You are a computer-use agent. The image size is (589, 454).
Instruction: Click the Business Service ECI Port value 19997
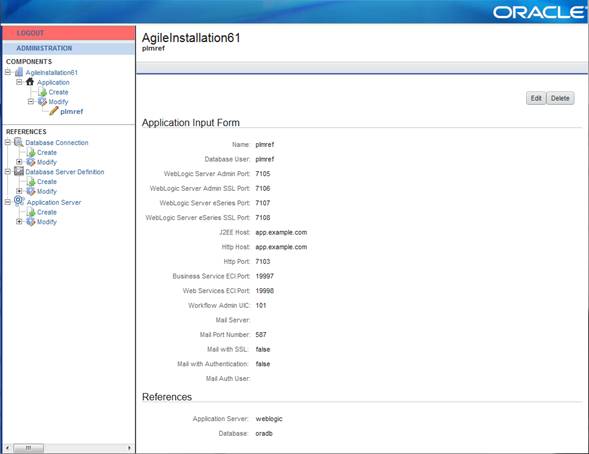(264, 276)
